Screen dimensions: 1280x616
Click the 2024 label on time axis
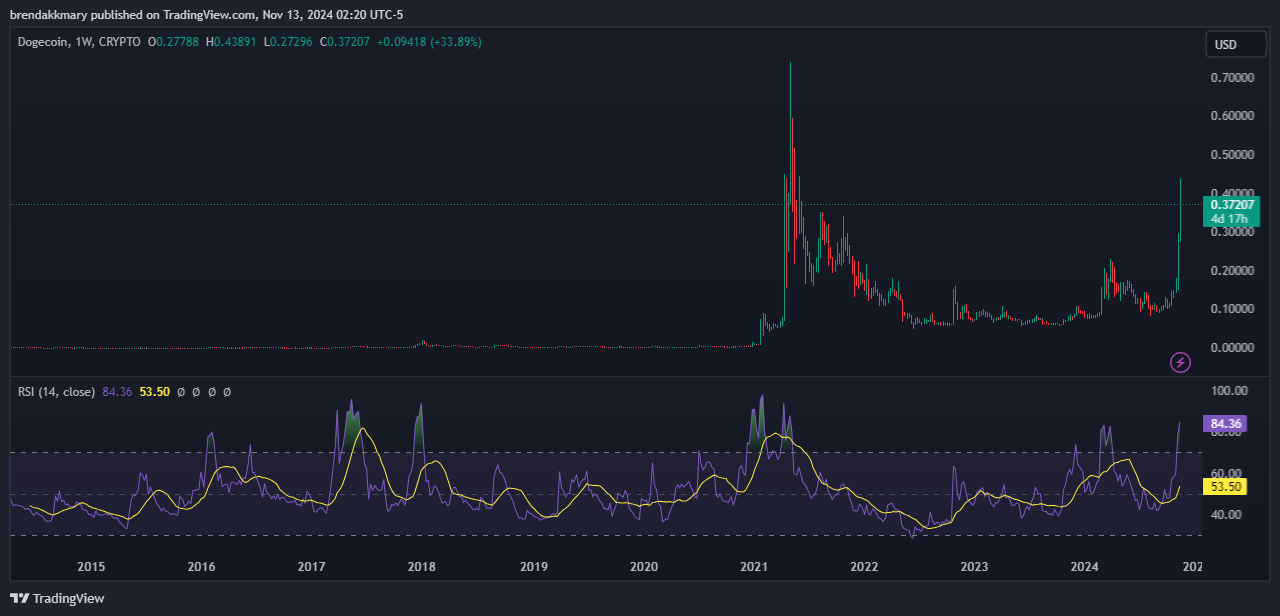[1084, 567]
